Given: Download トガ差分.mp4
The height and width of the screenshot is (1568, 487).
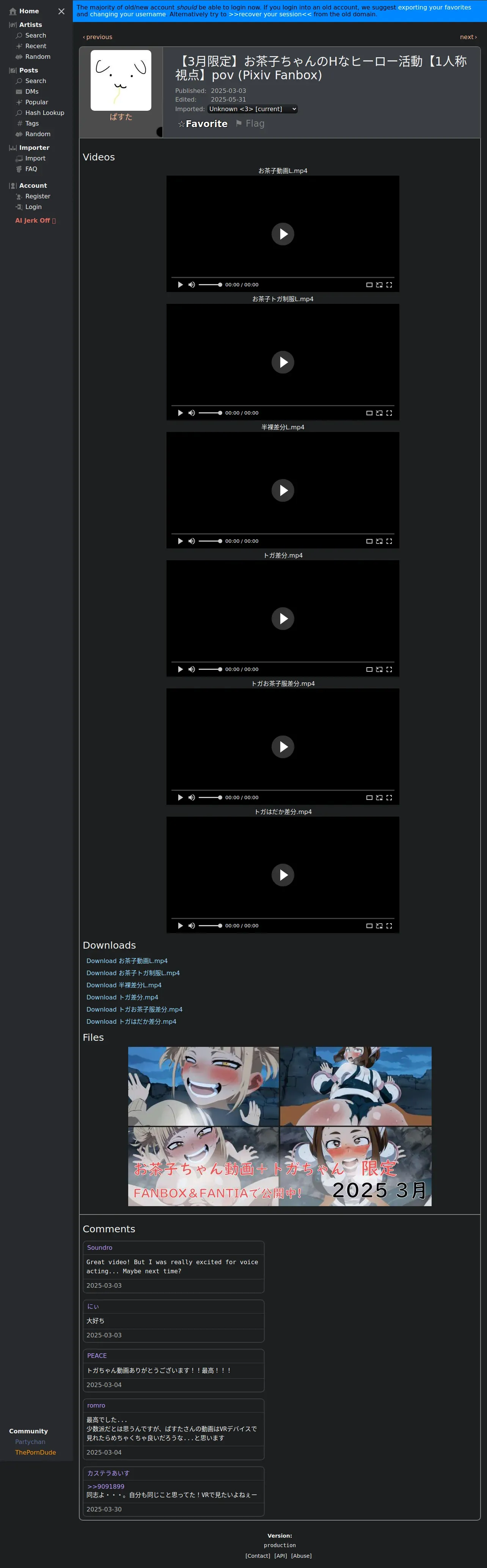Looking at the screenshot, I should [122, 998].
